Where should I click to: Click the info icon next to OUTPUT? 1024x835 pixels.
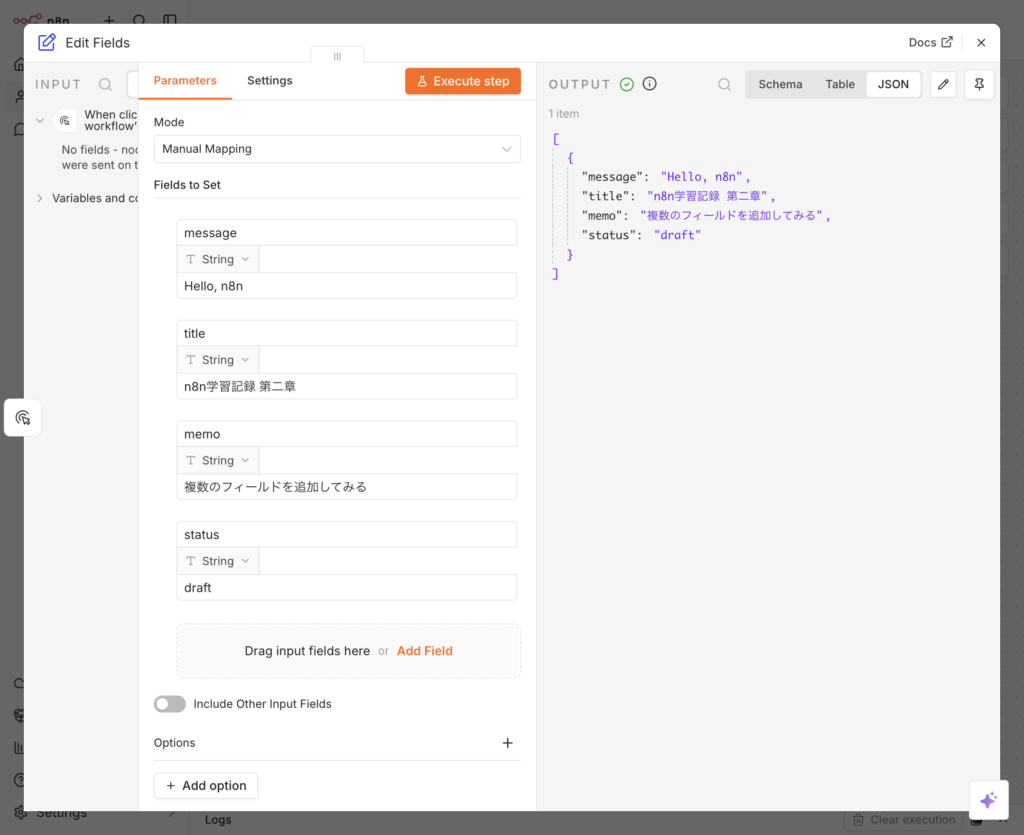pos(650,84)
